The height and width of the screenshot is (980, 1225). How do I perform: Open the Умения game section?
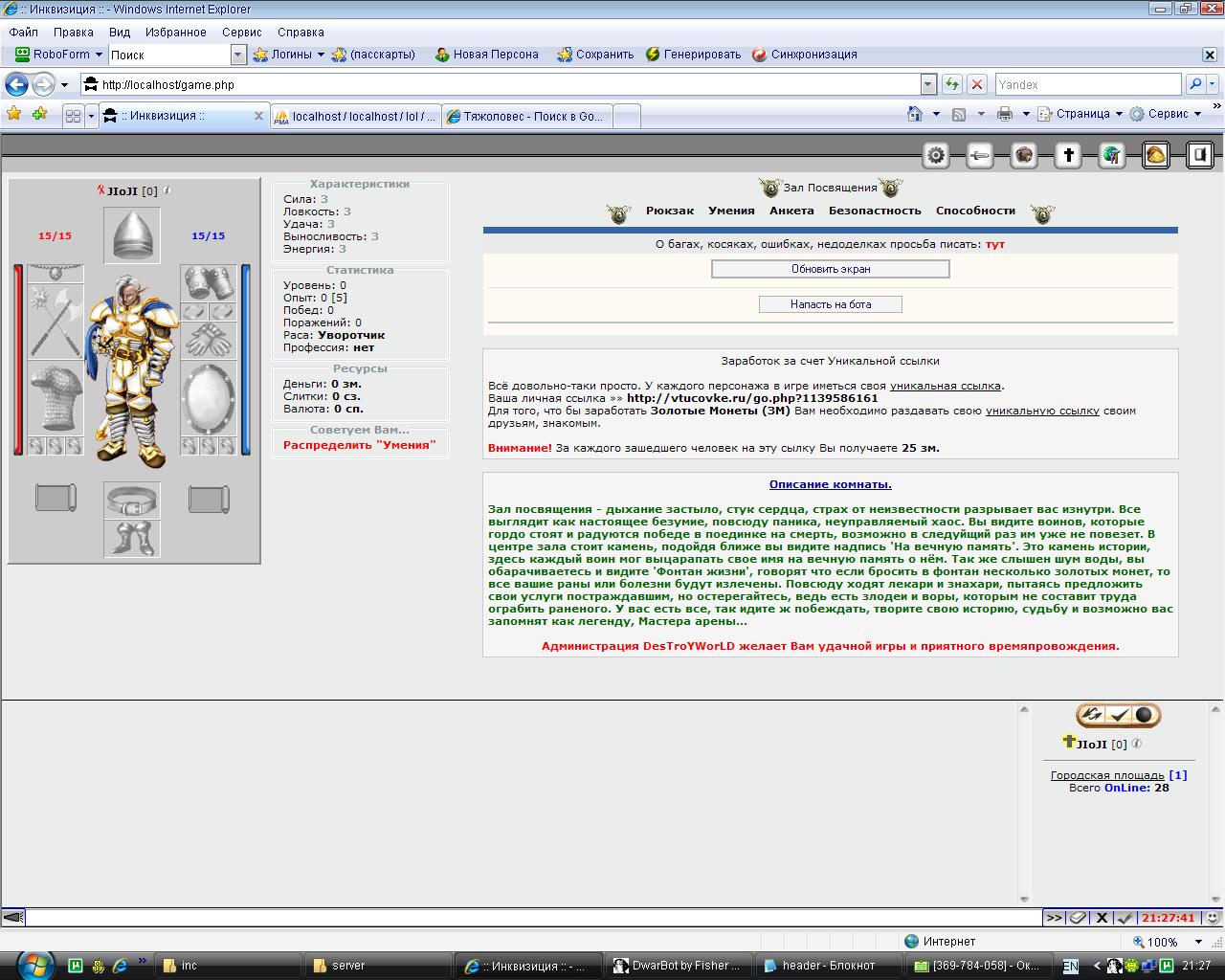pyautogui.click(x=731, y=211)
